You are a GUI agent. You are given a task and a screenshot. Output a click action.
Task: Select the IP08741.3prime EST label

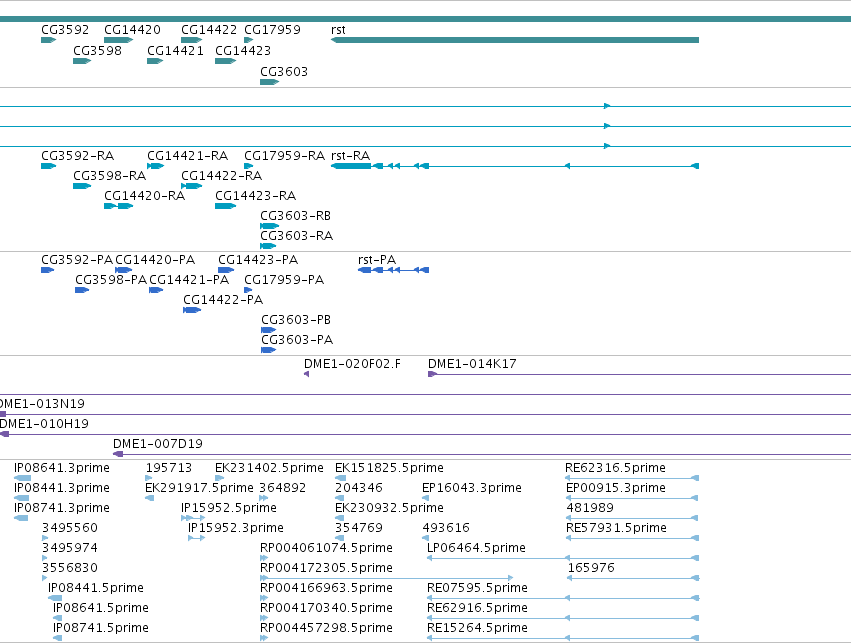[x=62, y=508]
